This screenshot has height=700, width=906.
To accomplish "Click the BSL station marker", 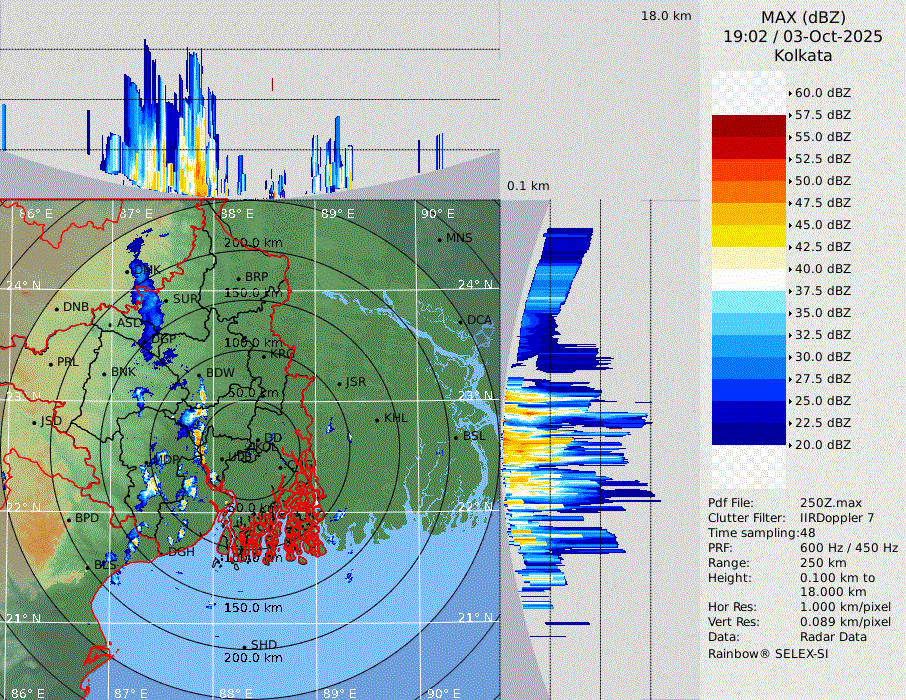I will click(x=456, y=438).
